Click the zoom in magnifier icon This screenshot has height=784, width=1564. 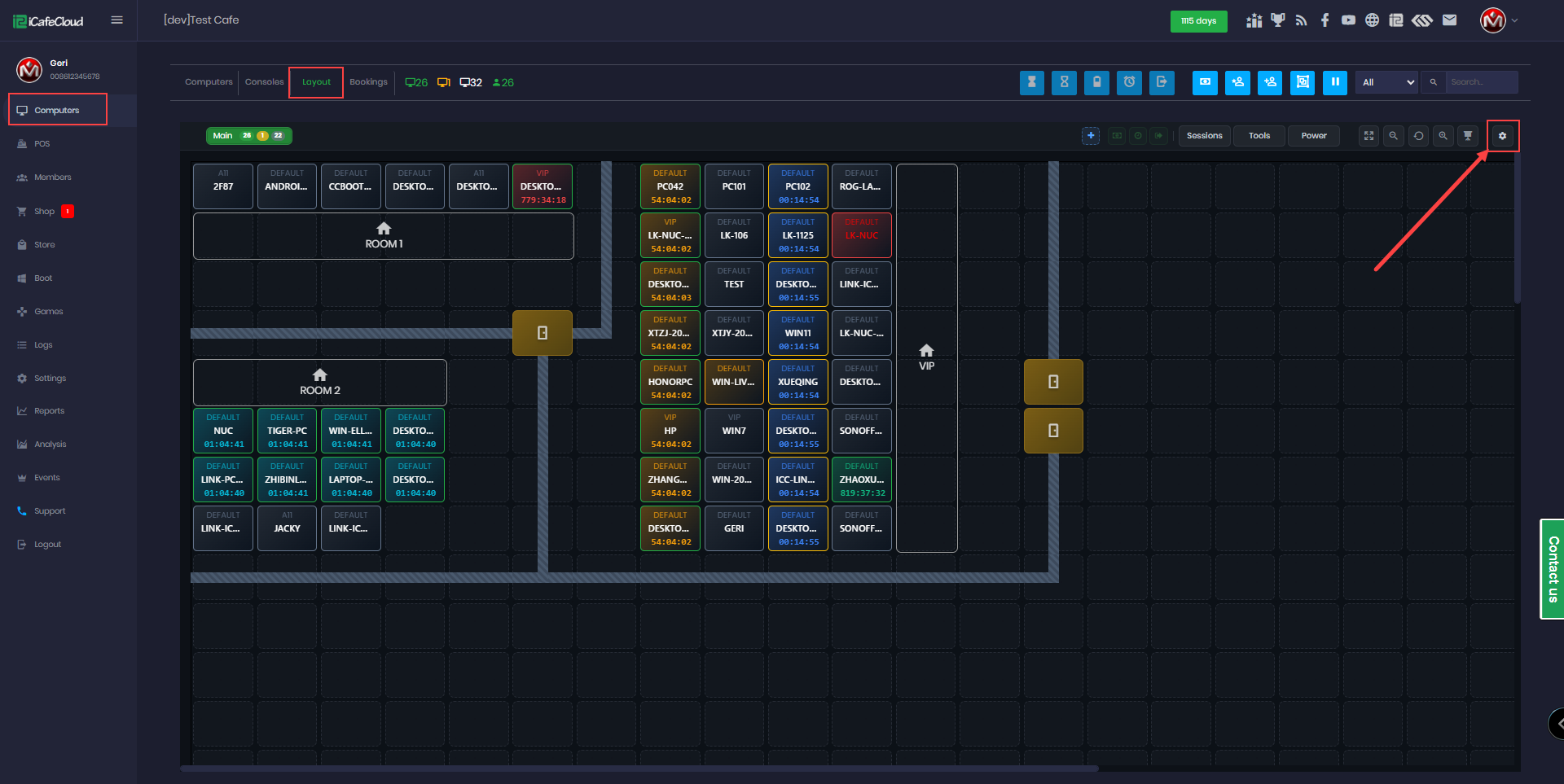click(x=1443, y=136)
